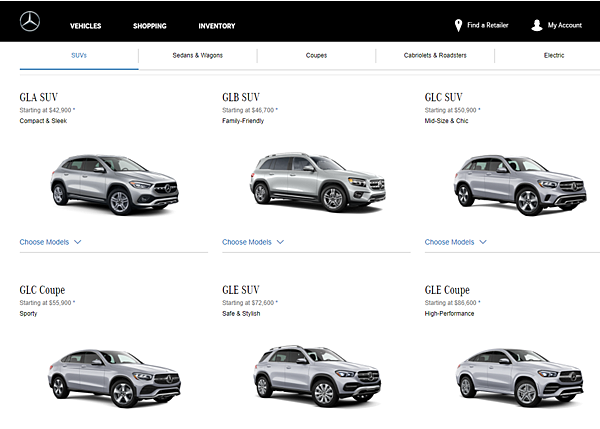Click the Mercedes-Benz star logo
This screenshot has height=429, width=600.
tap(30, 21)
